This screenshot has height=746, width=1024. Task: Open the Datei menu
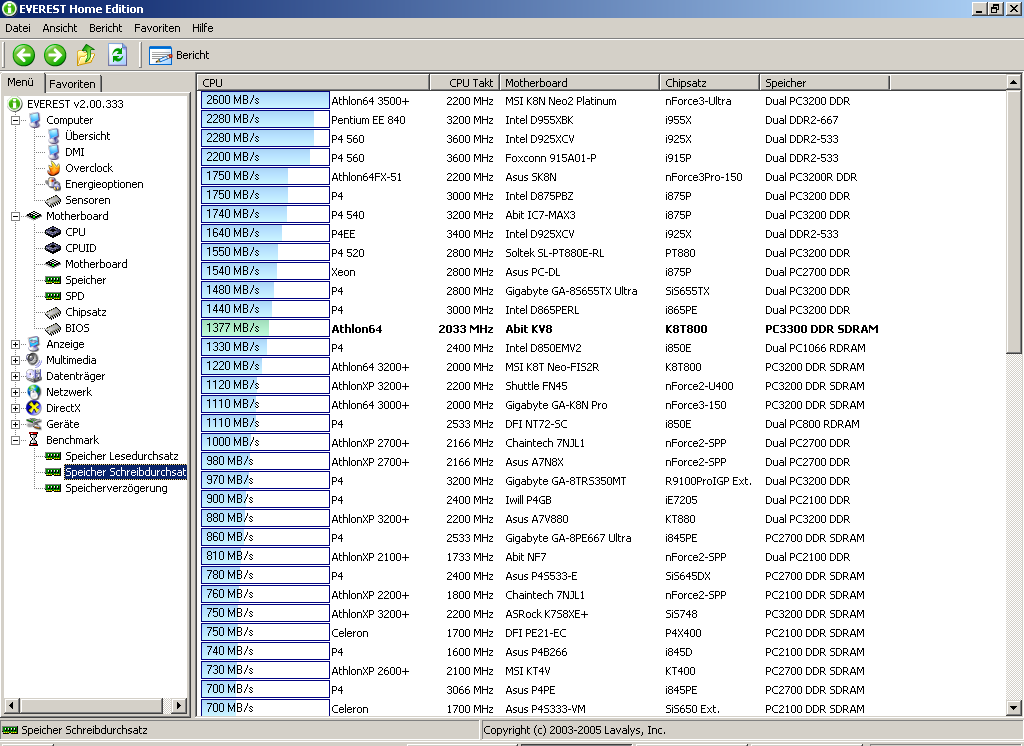tap(18, 28)
